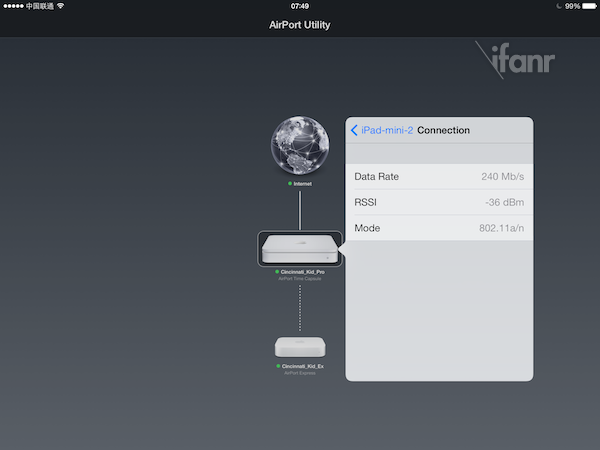Click the Cincinnati_Kid_Ex device label
Screen dimensions: 600x450
302,367
